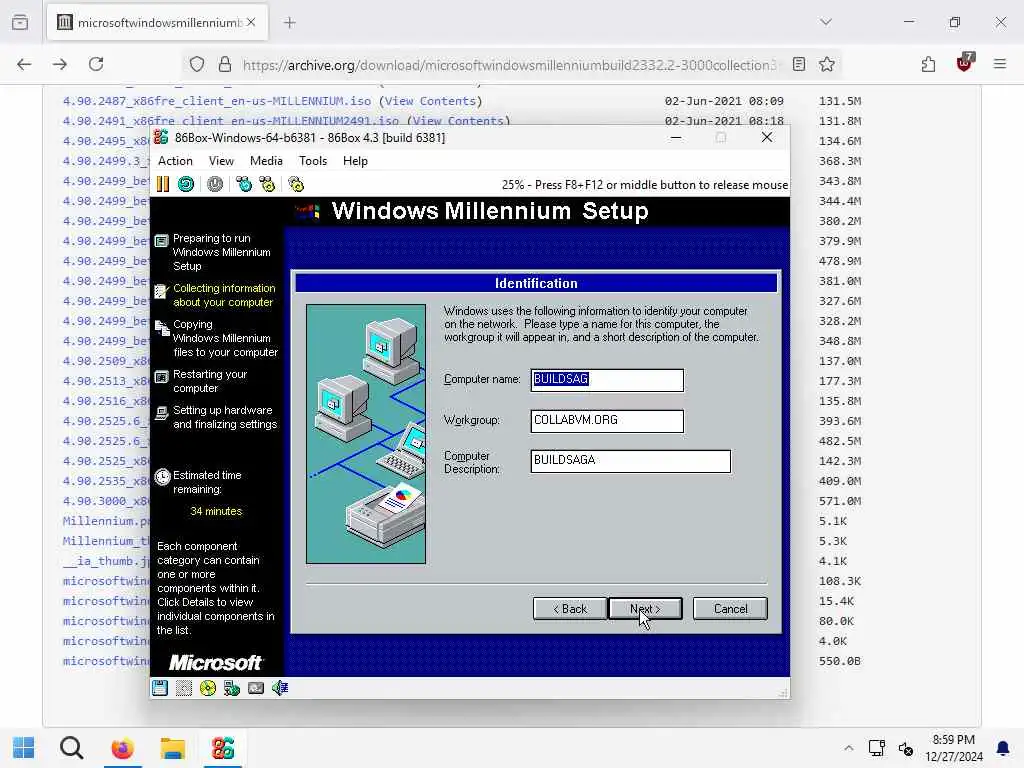Viewport: 1024px width, 768px height.
Task: Open Windows Start menu
Action: [24, 748]
